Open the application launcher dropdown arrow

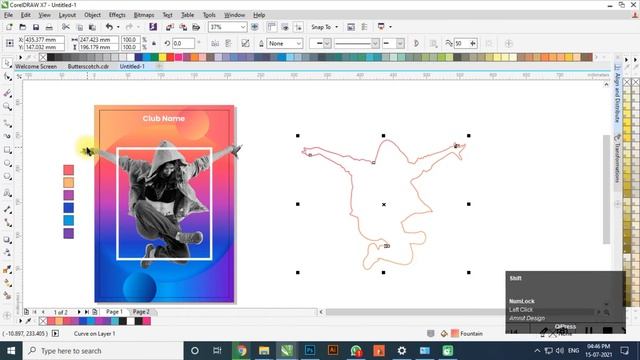[391, 27]
